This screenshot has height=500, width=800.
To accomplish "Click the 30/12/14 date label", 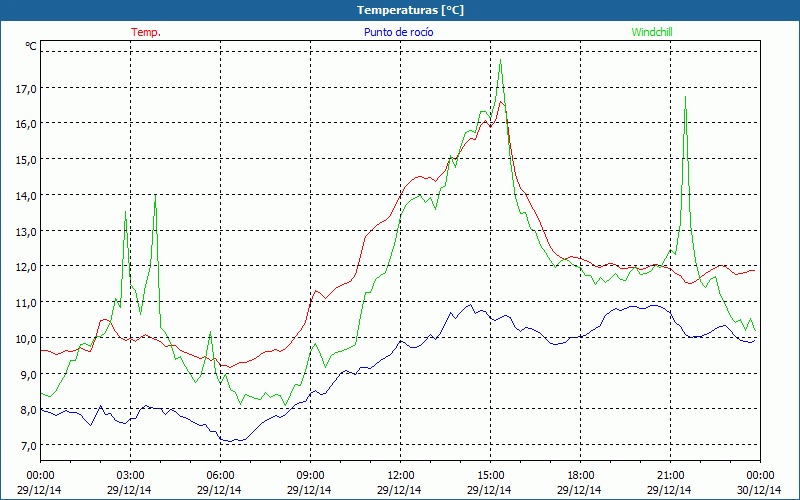I will (x=759, y=490).
